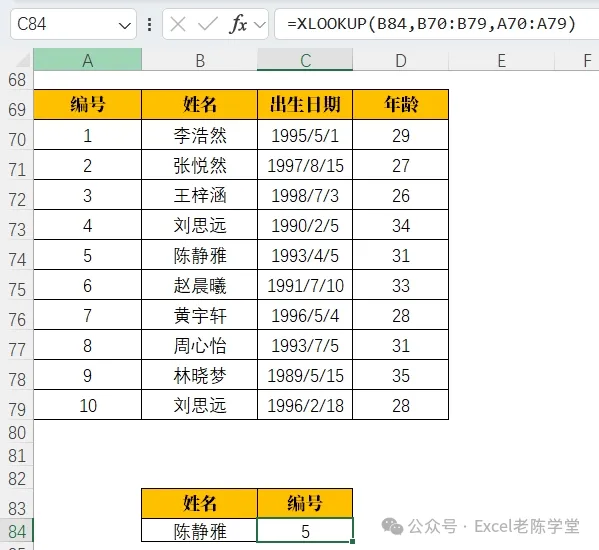
Task: Click birth date 1991/7/10
Action: pos(305,285)
